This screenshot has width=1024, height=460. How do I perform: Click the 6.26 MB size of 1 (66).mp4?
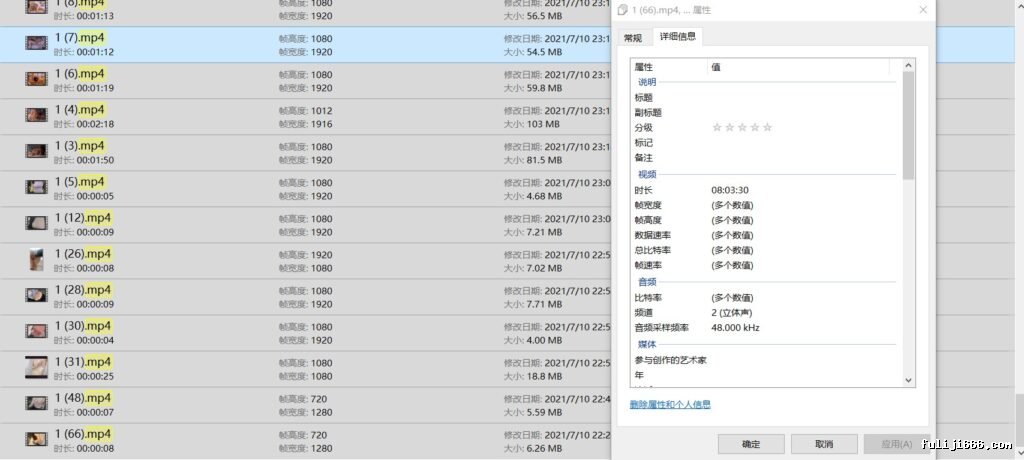544,448
